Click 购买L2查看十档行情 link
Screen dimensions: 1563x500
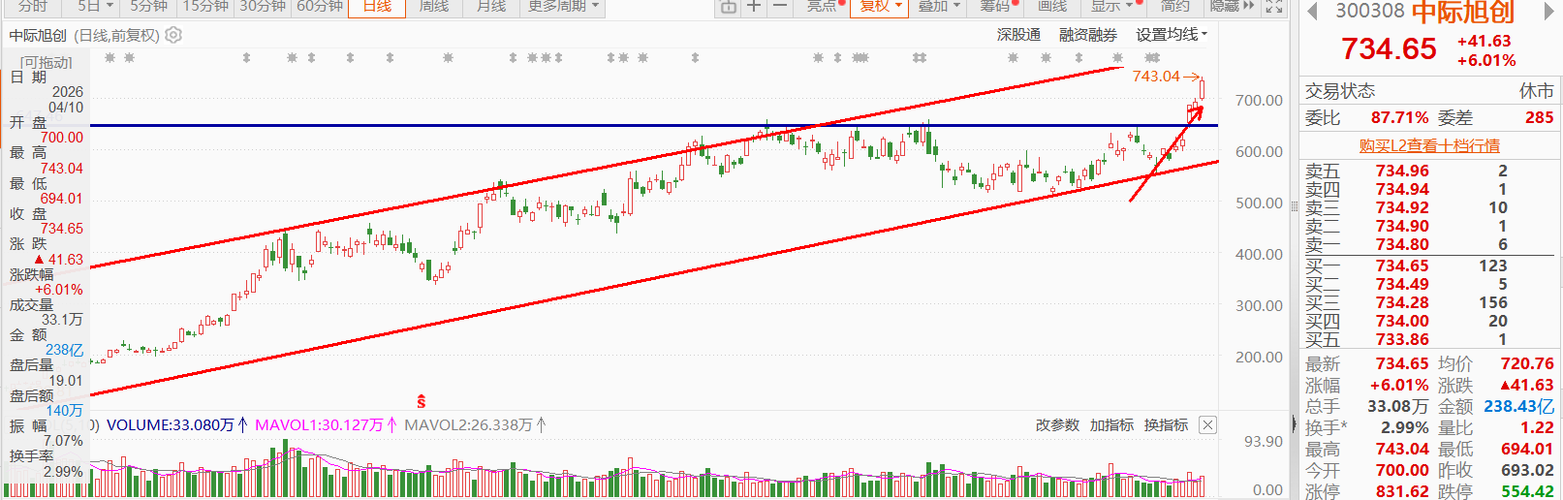(1429, 145)
